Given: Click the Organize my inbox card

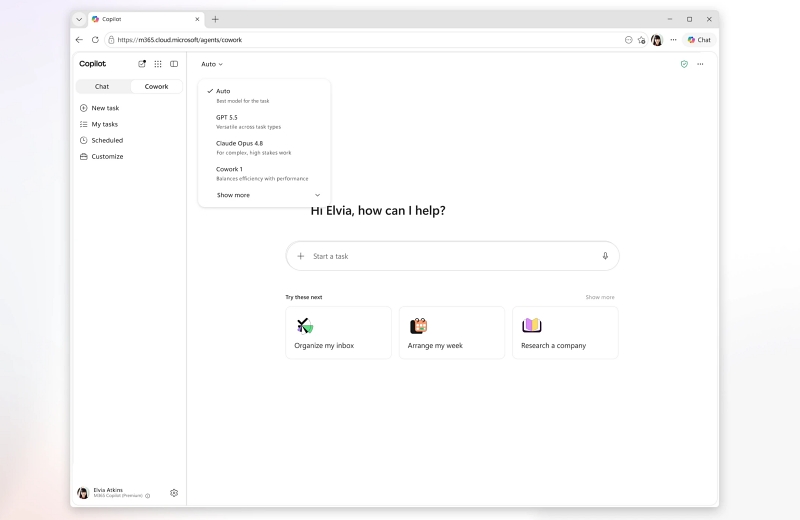Looking at the screenshot, I should click(338, 333).
